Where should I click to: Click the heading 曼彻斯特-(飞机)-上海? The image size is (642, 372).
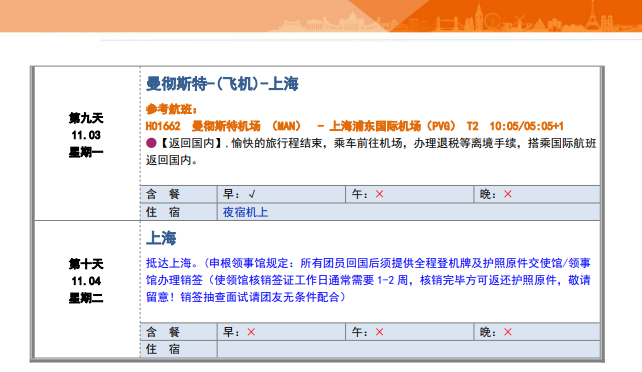click(x=222, y=84)
